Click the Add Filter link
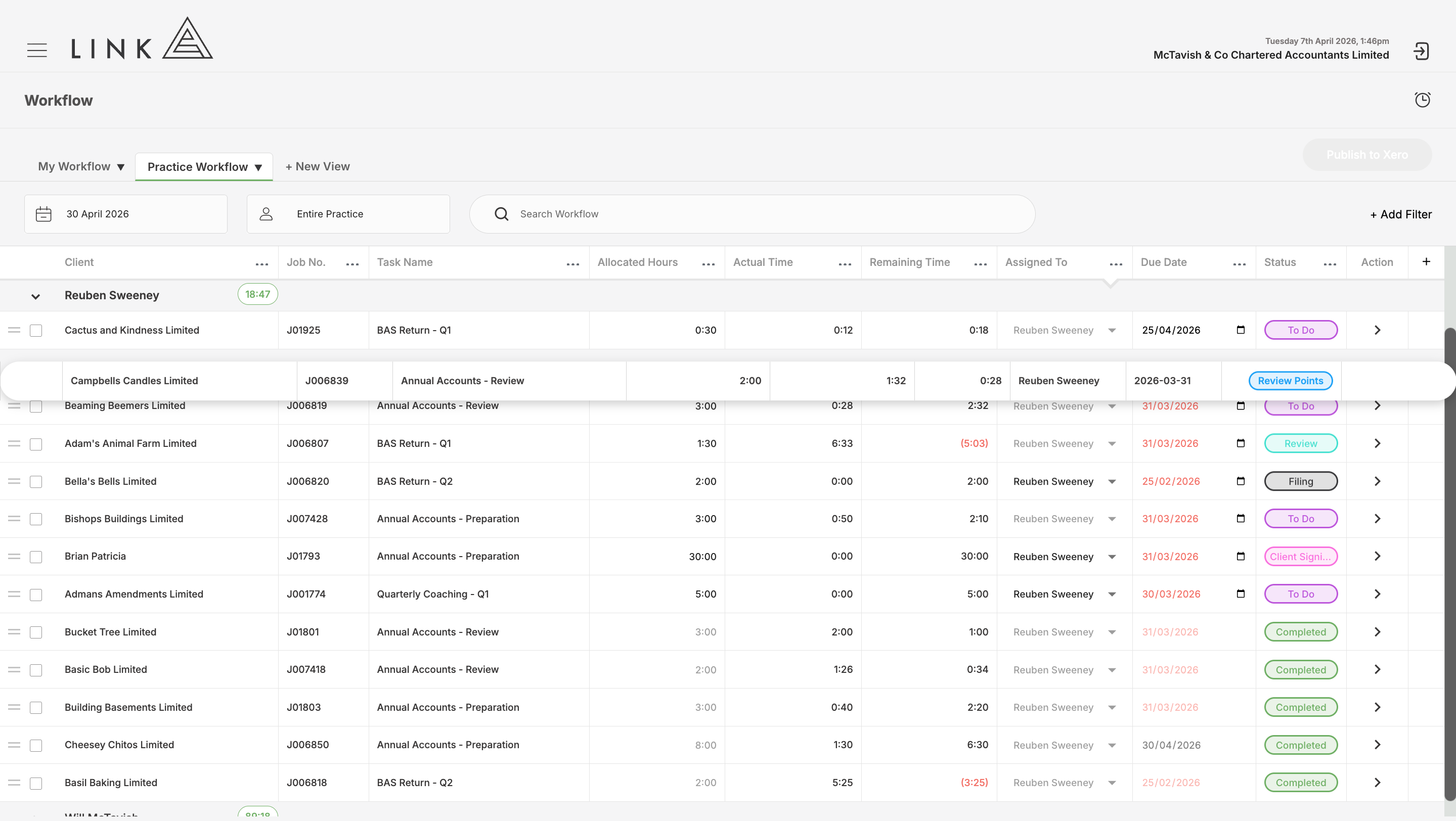The image size is (1456, 821). (1400, 215)
